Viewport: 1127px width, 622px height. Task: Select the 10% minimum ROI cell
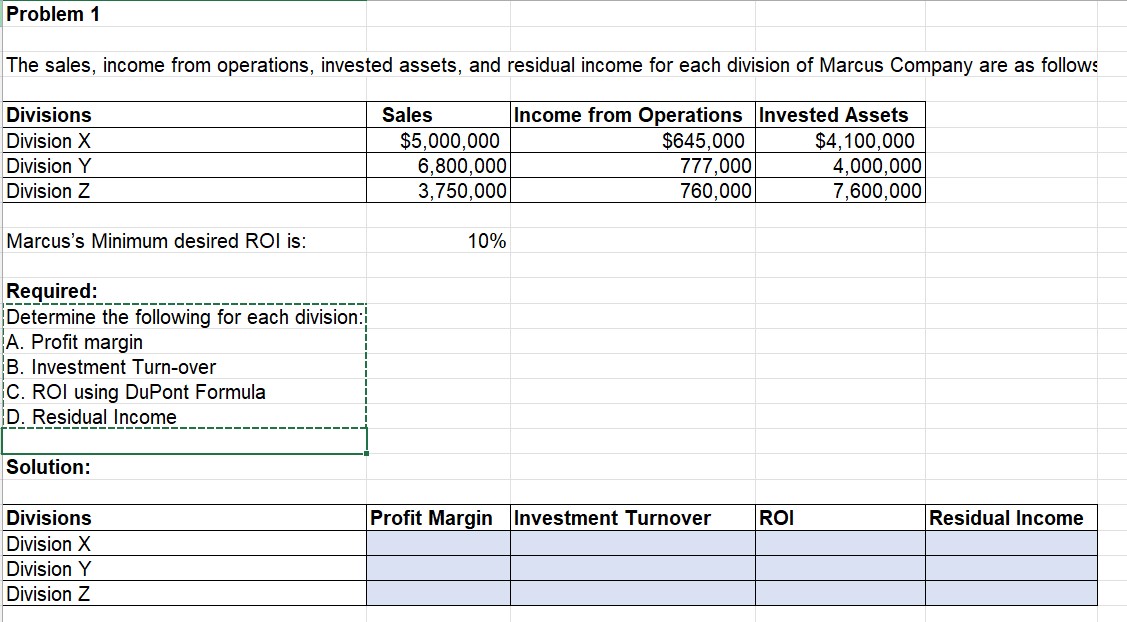click(x=438, y=240)
